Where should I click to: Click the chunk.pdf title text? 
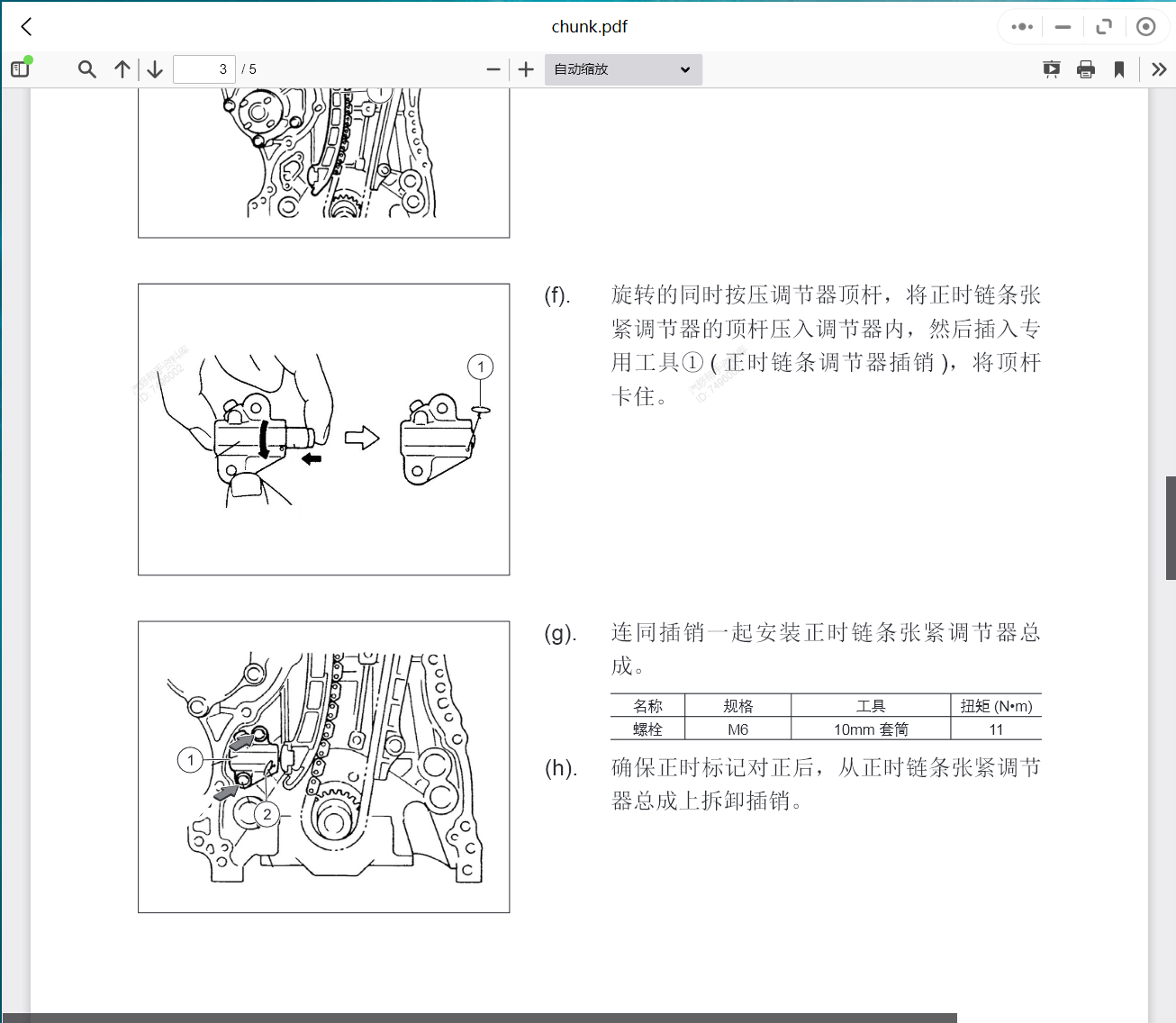(x=589, y=26)
